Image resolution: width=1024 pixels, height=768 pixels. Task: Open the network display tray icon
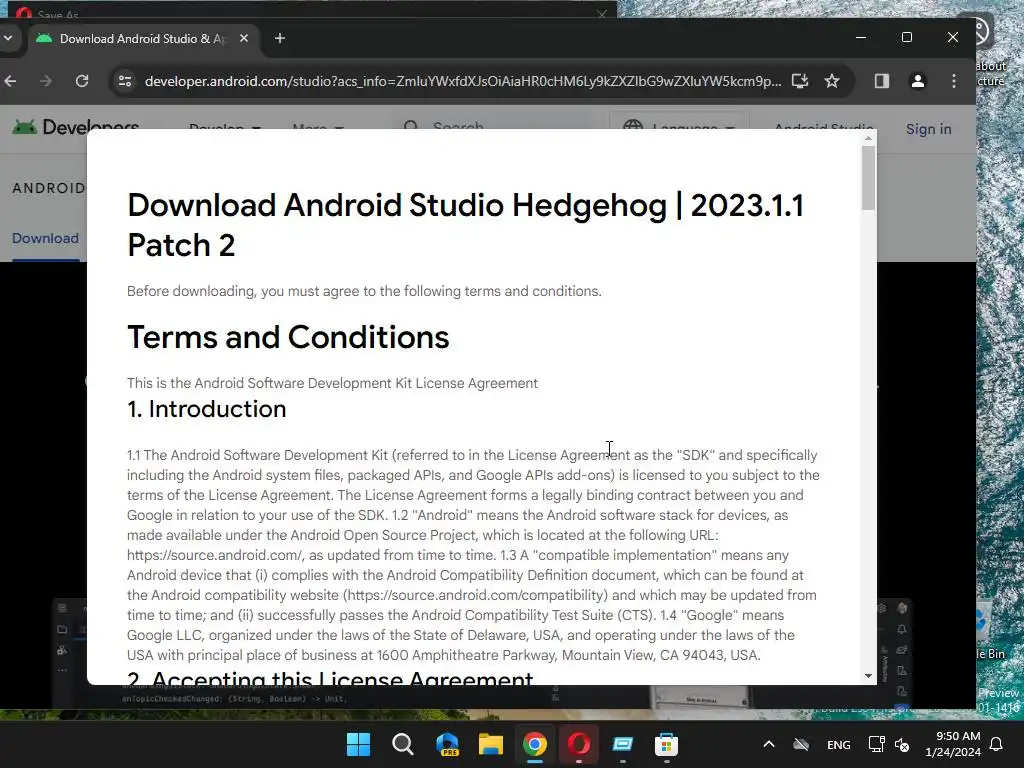click(876, 744)
